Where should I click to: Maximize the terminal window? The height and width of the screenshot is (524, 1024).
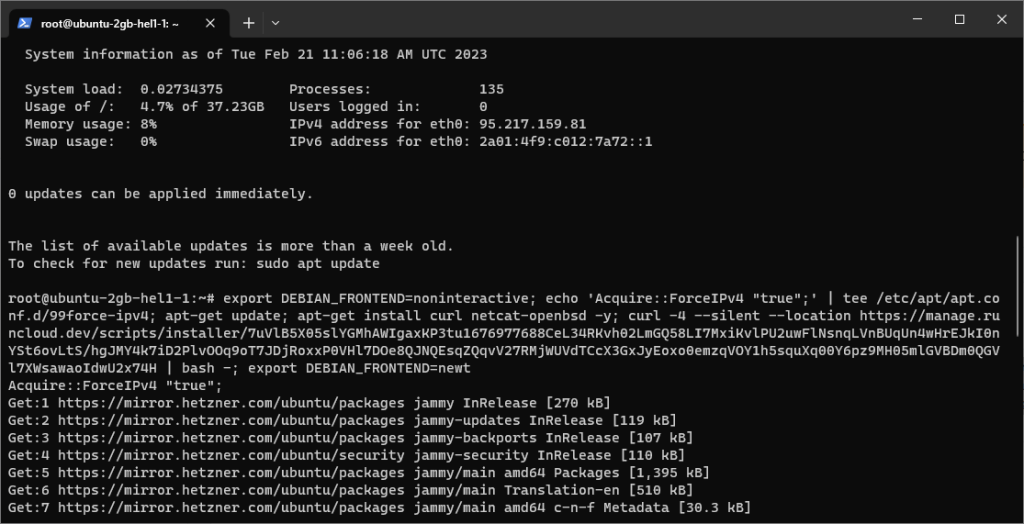pyautogui.click(x=959, y=20)
